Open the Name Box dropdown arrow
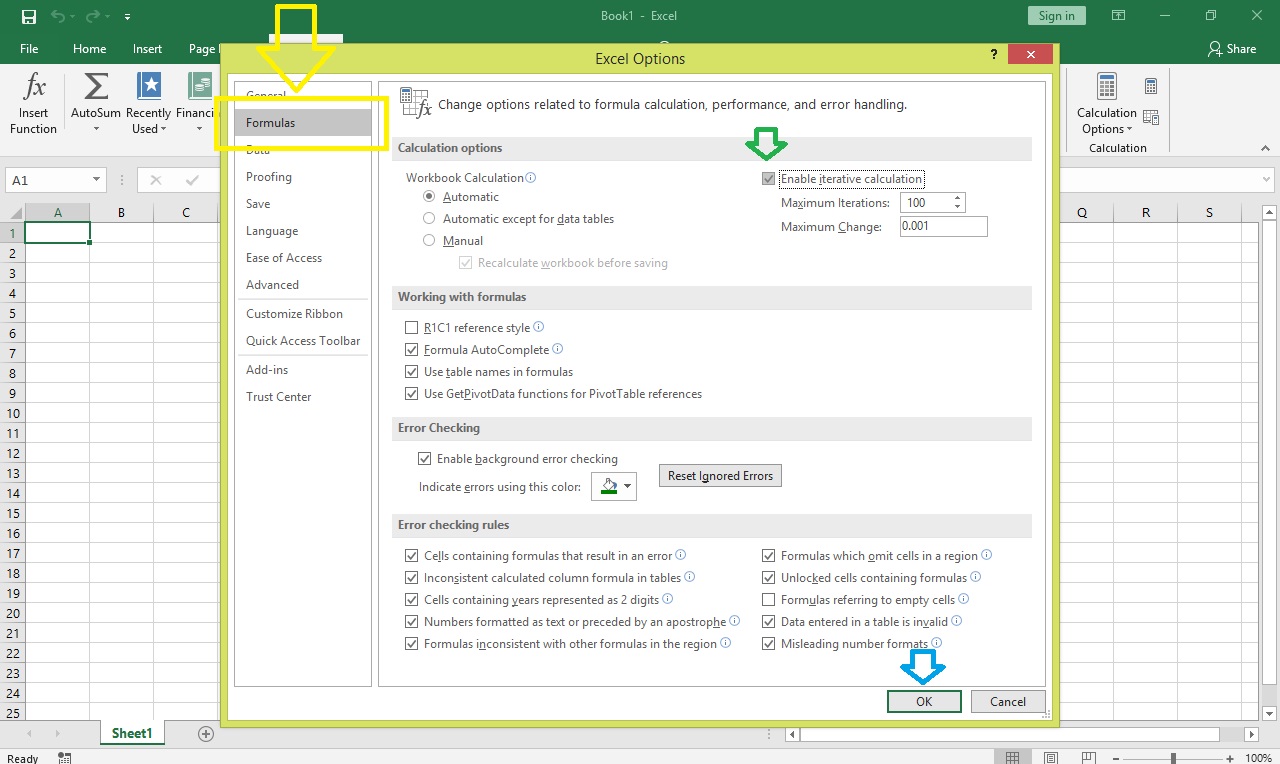The height and width of the screenshot is (764, 1280). click(96, 181)
